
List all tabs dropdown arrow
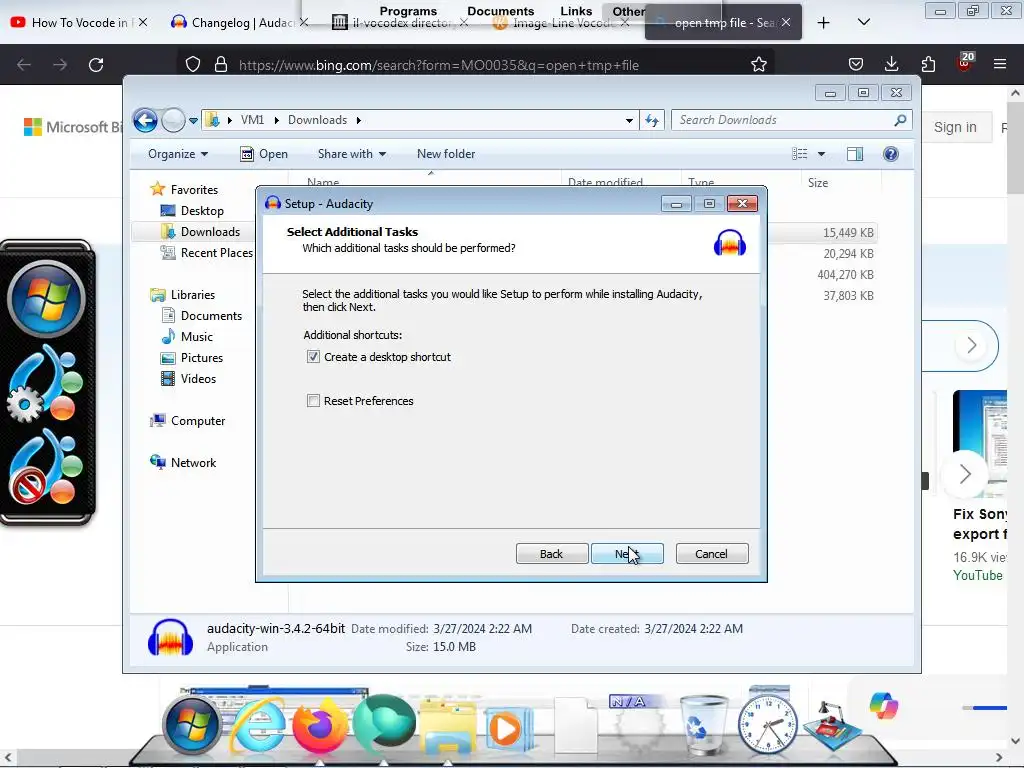(x=863, y=23)
